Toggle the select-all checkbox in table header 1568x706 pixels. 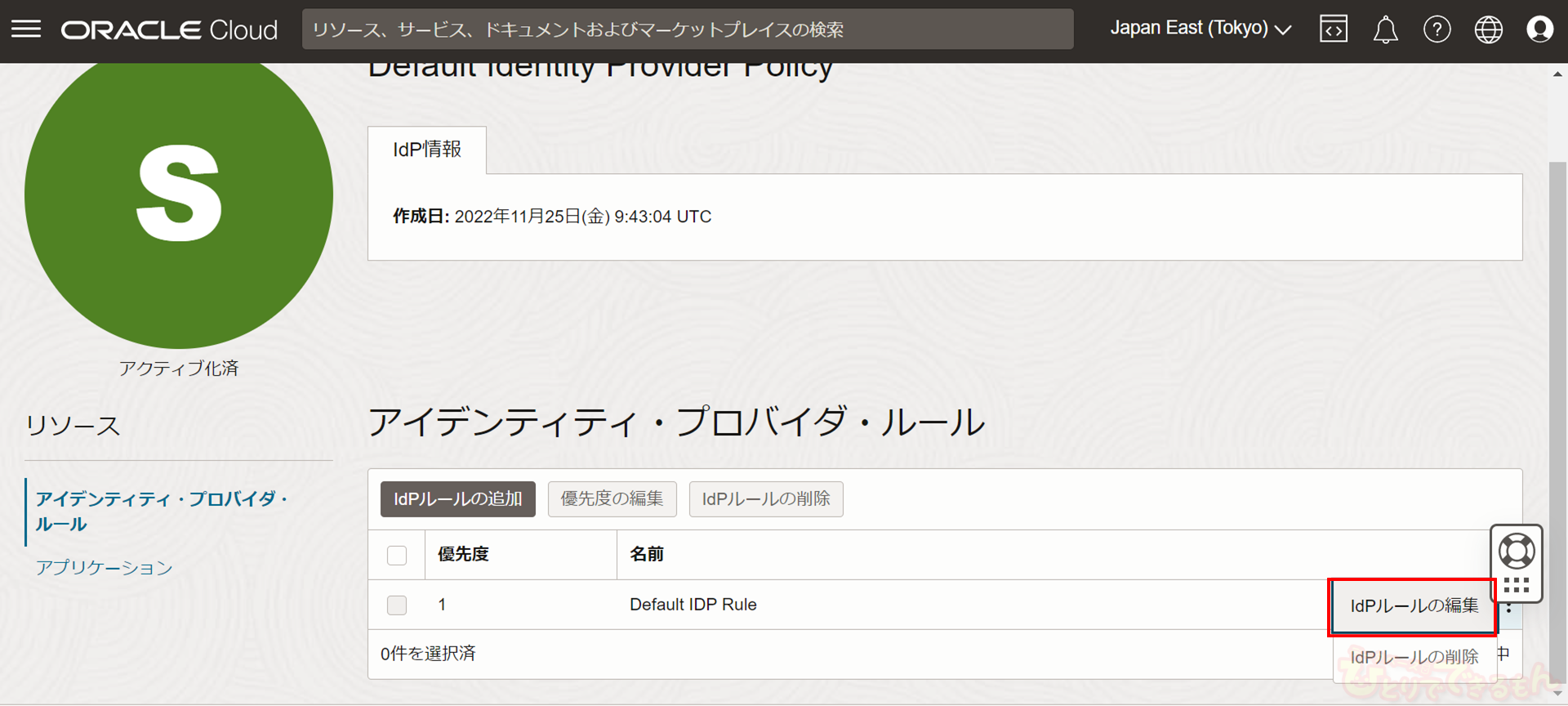397,555
